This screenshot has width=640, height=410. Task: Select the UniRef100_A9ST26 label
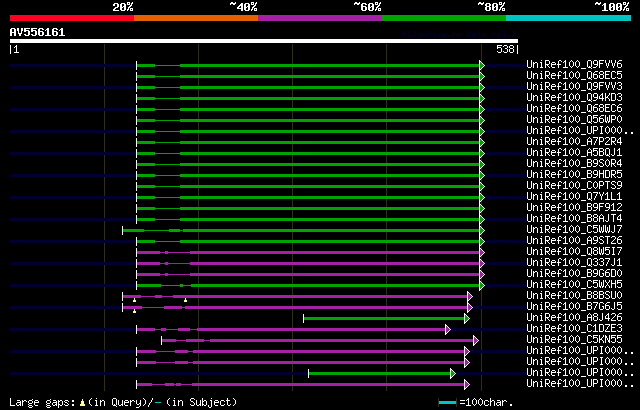pyautogui.click(x=574, y=241)
